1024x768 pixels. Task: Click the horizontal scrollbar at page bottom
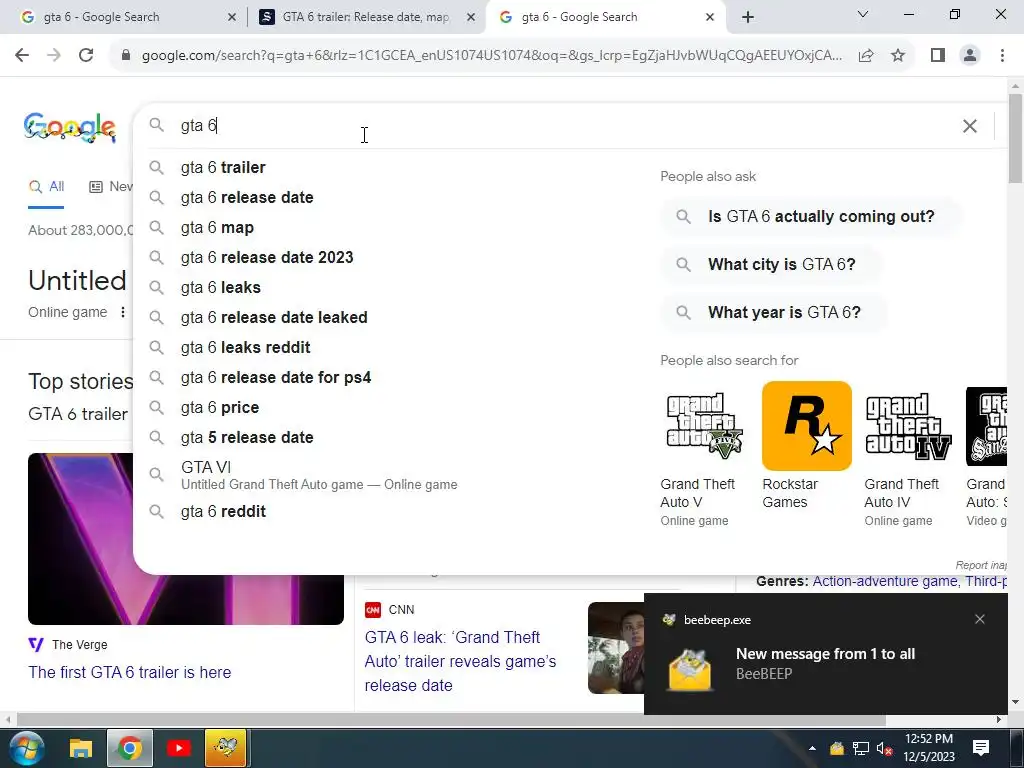(451, 720)
